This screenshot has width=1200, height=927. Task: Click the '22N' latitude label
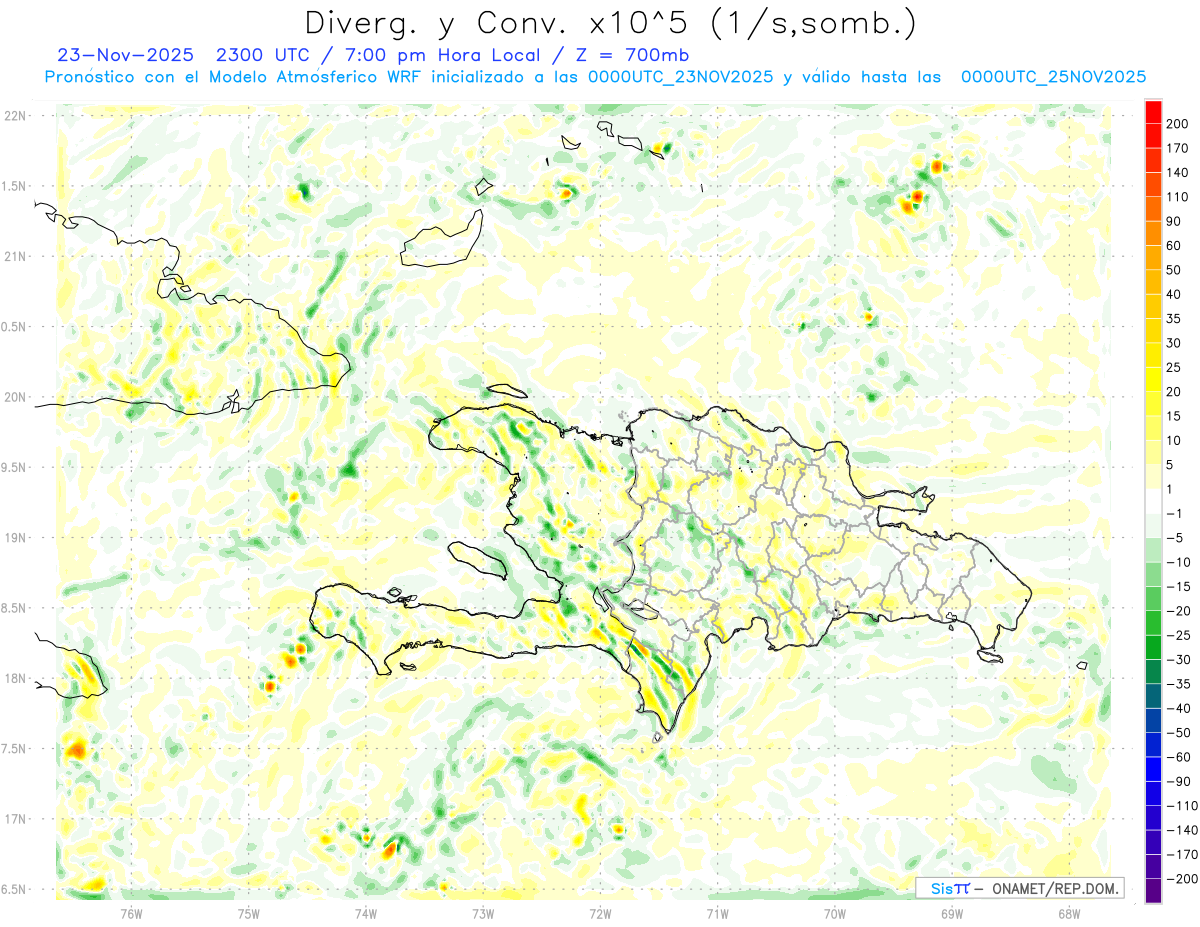(x=15, y=115)
